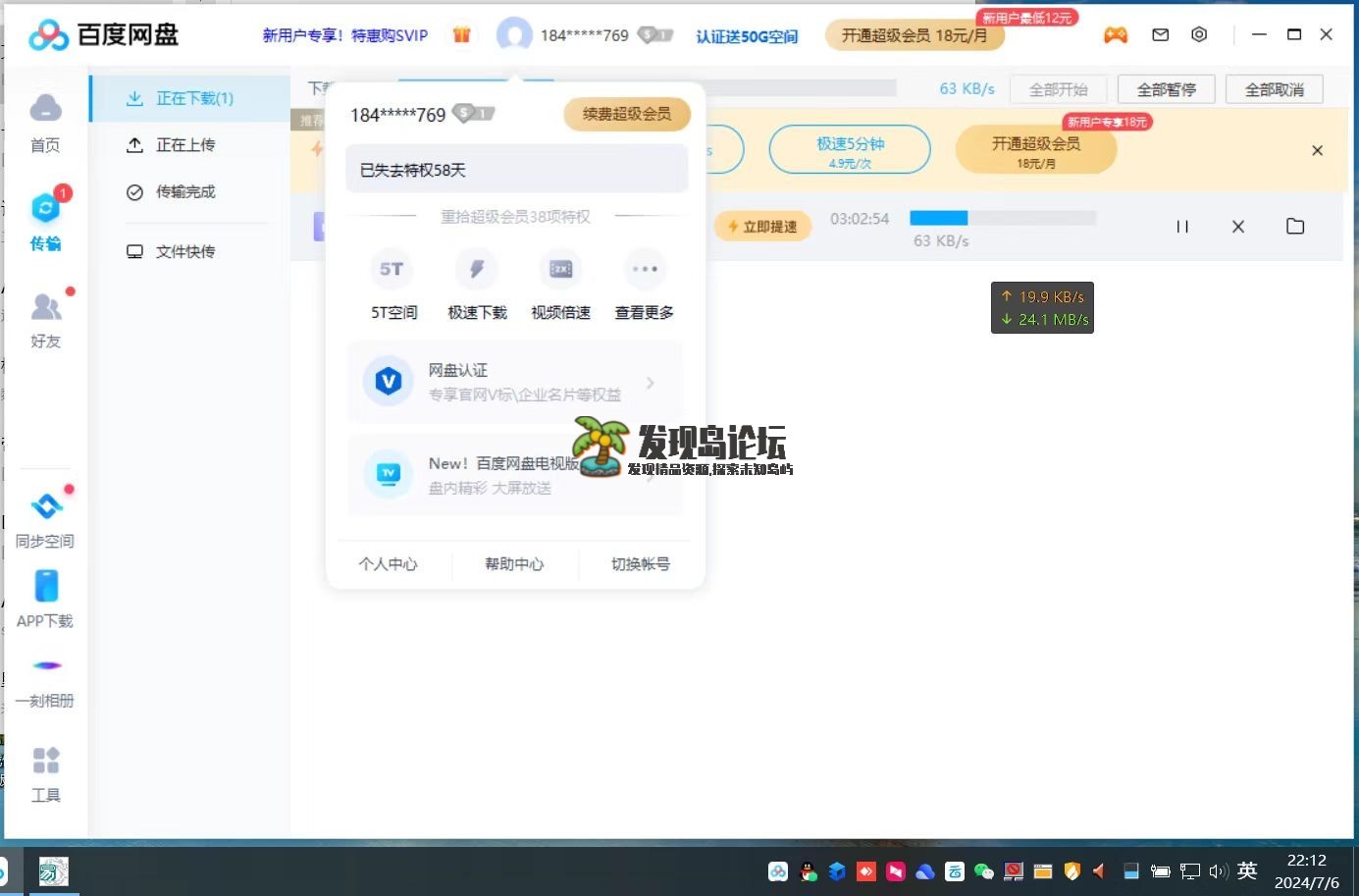
Task: Open the 新用户专享!特惠购SVIP link
Action: (x=345, y=35)
